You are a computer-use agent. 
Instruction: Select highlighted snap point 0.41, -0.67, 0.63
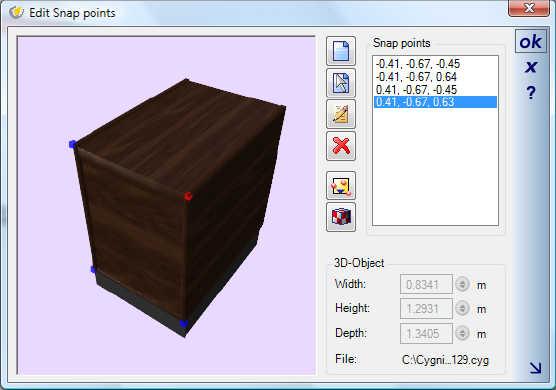click(x=435, y=102)
